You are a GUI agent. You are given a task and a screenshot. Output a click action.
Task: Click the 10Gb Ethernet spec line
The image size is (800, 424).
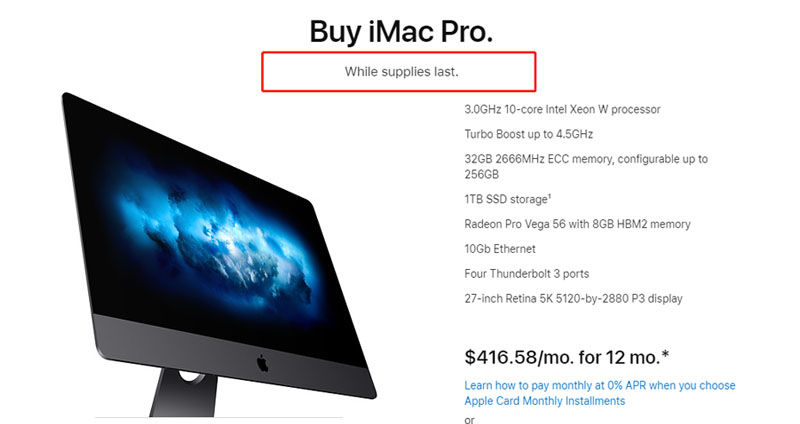point(500,249)
